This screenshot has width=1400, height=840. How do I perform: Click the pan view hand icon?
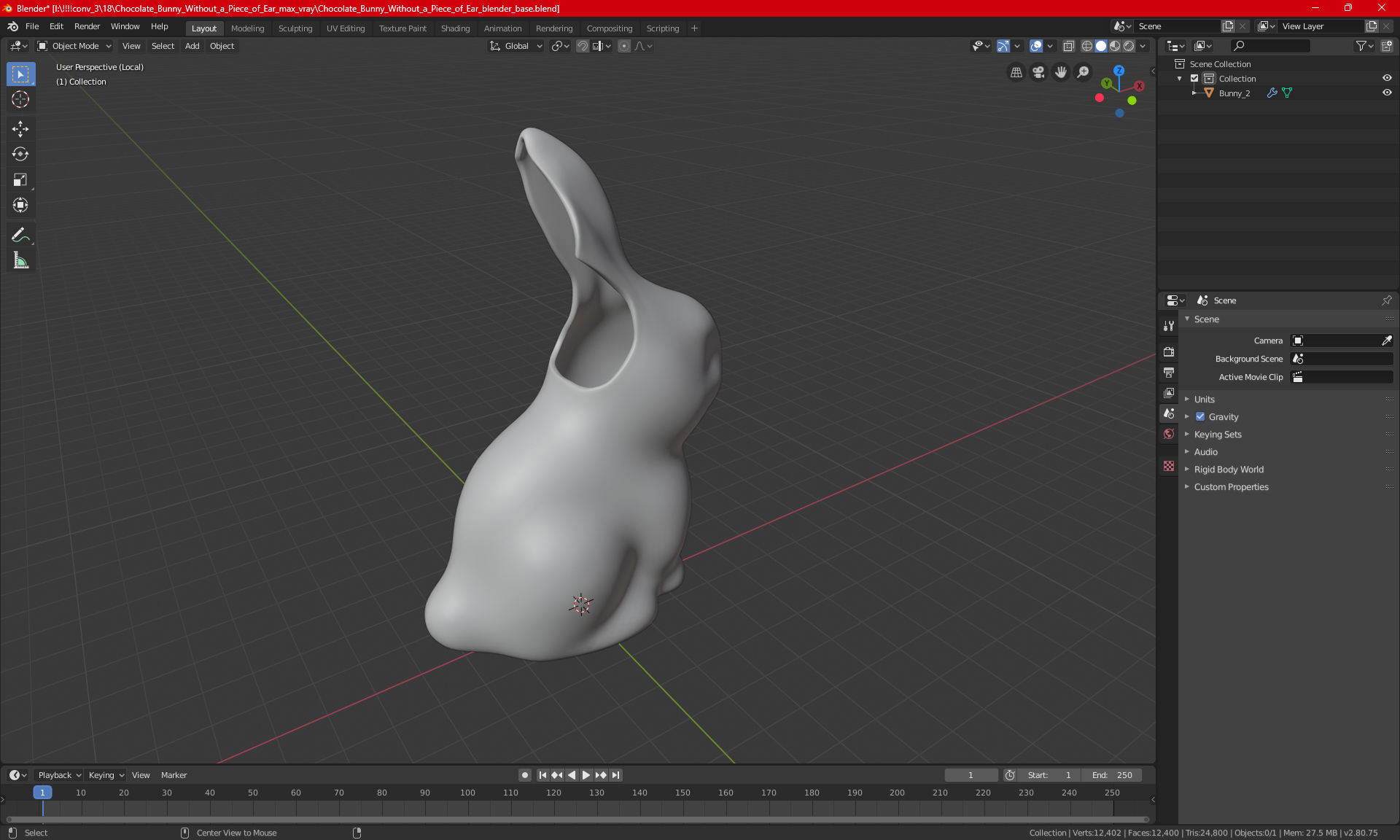(1061, 72)
